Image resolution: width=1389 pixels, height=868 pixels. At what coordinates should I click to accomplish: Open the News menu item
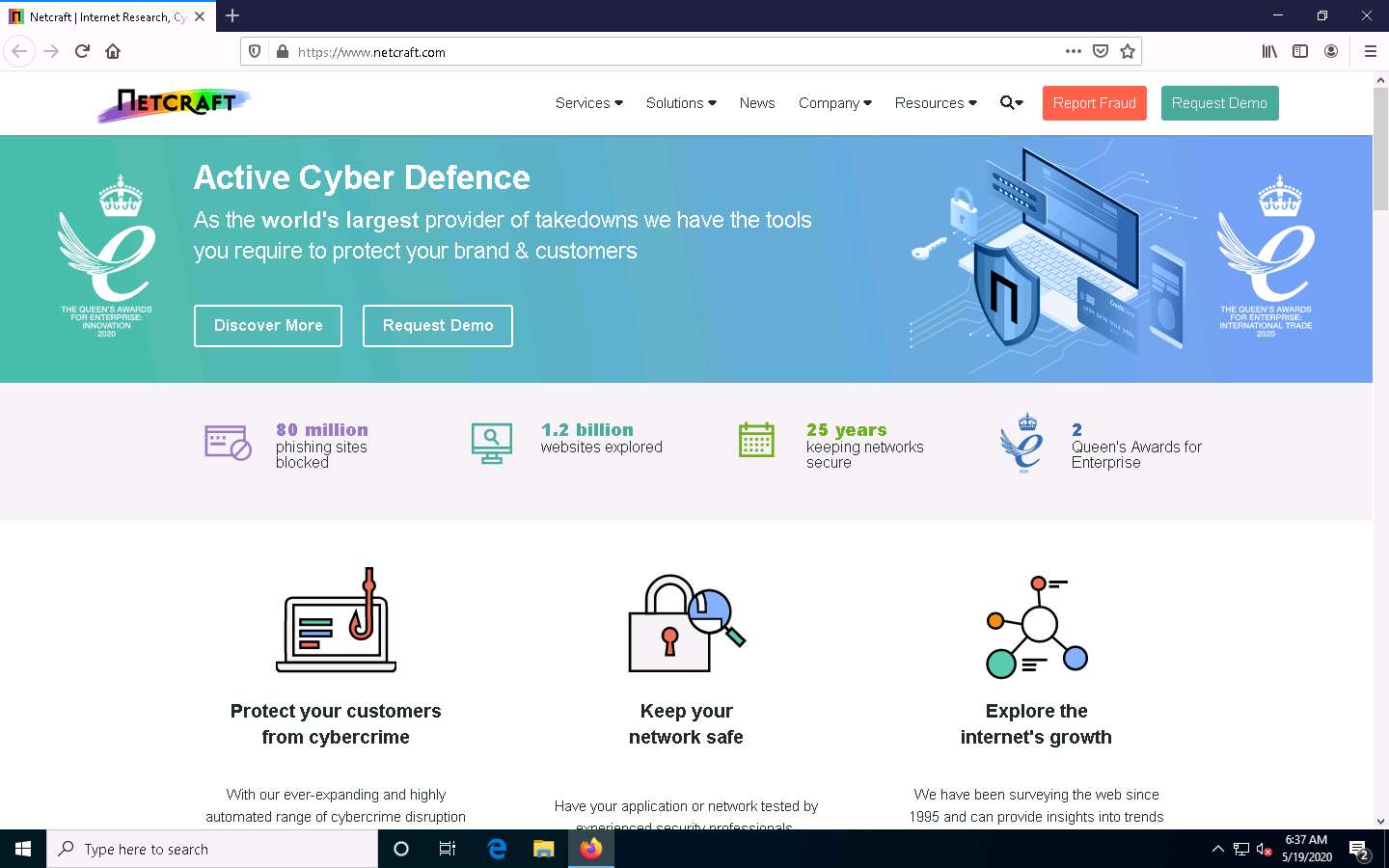pyautogui.click(x=757, y=103)
